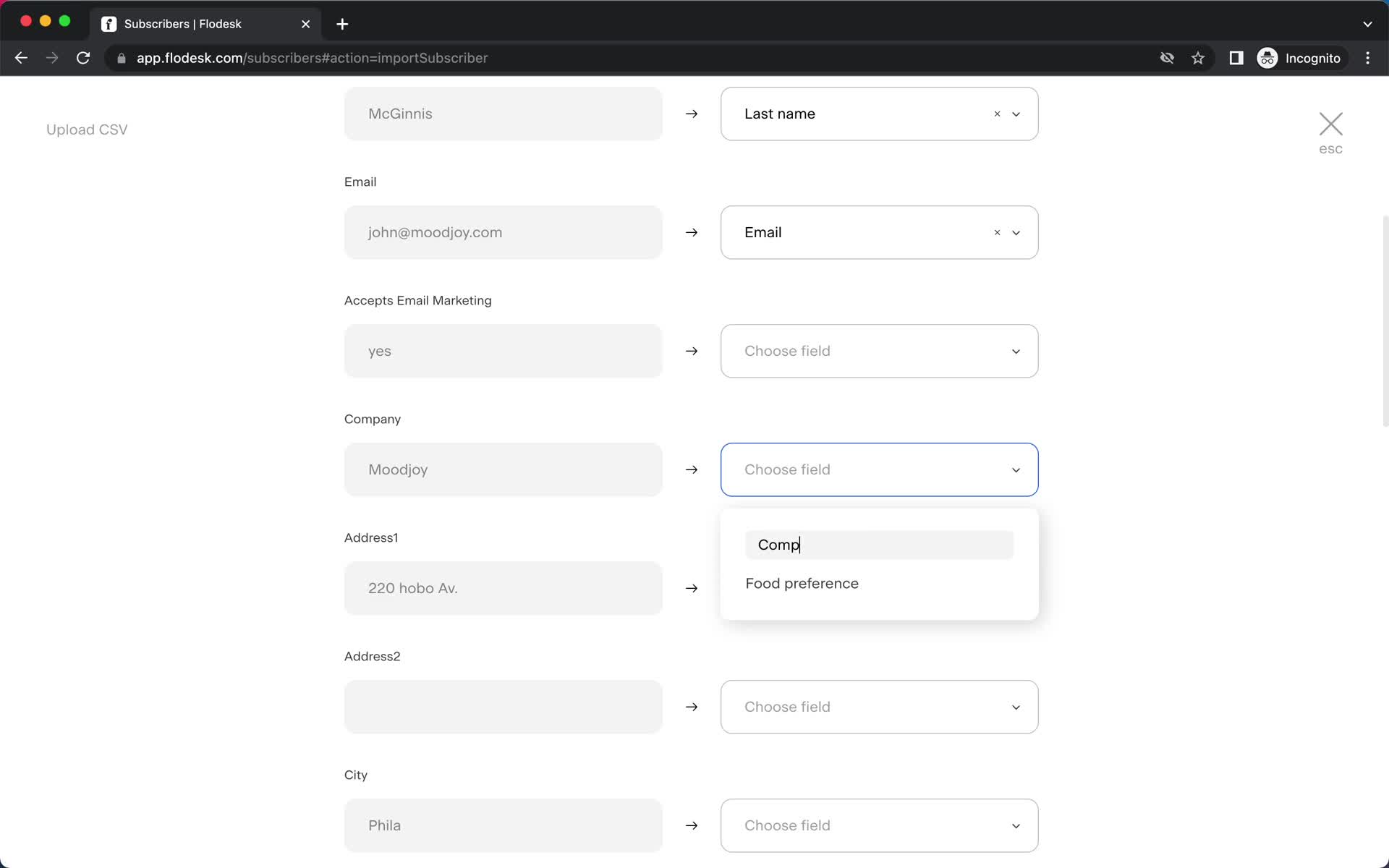
Task: Click the bookmark star icon in address bar
Action: (1198, 58)
